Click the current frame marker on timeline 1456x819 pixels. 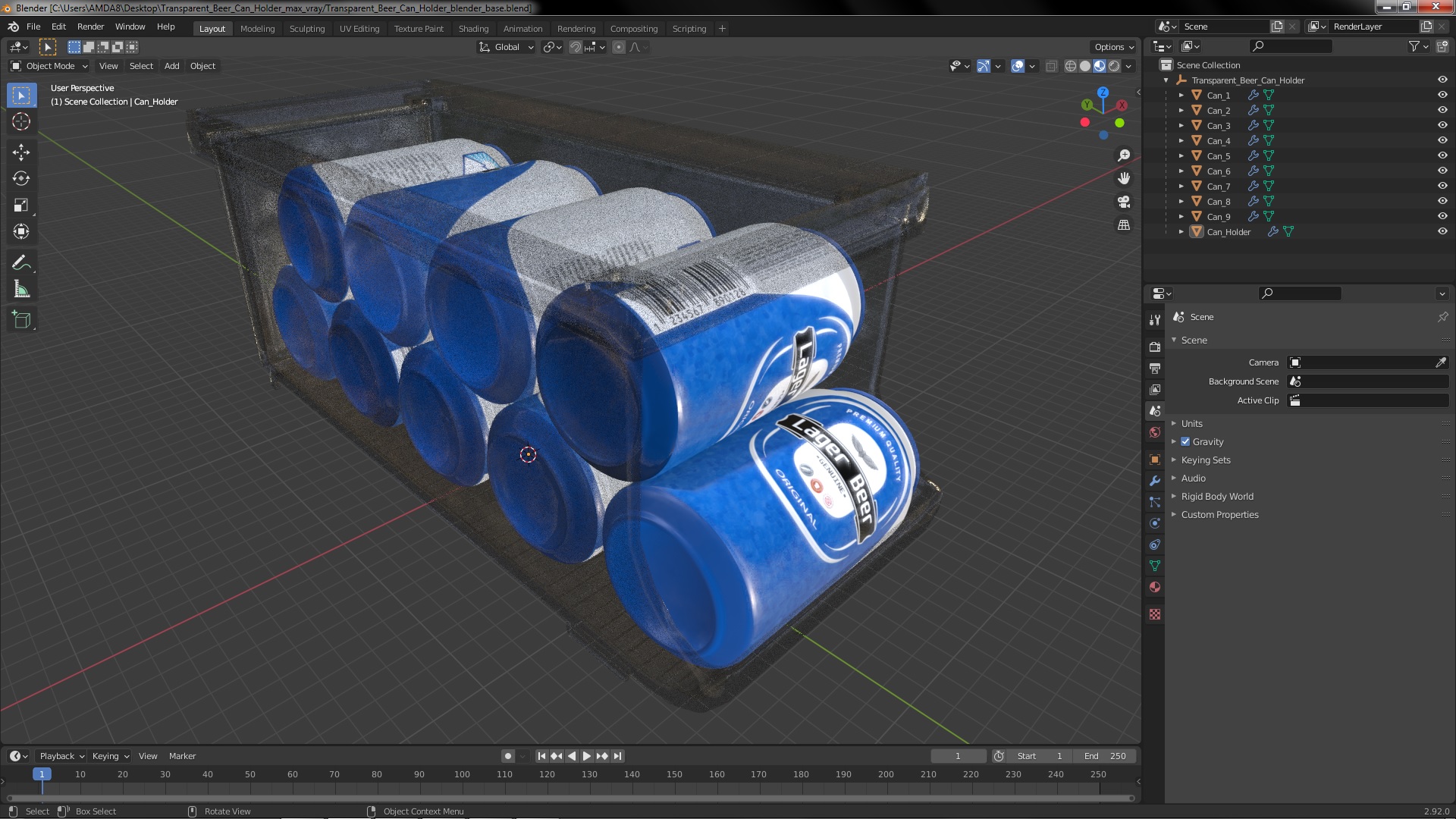(42, 774)
